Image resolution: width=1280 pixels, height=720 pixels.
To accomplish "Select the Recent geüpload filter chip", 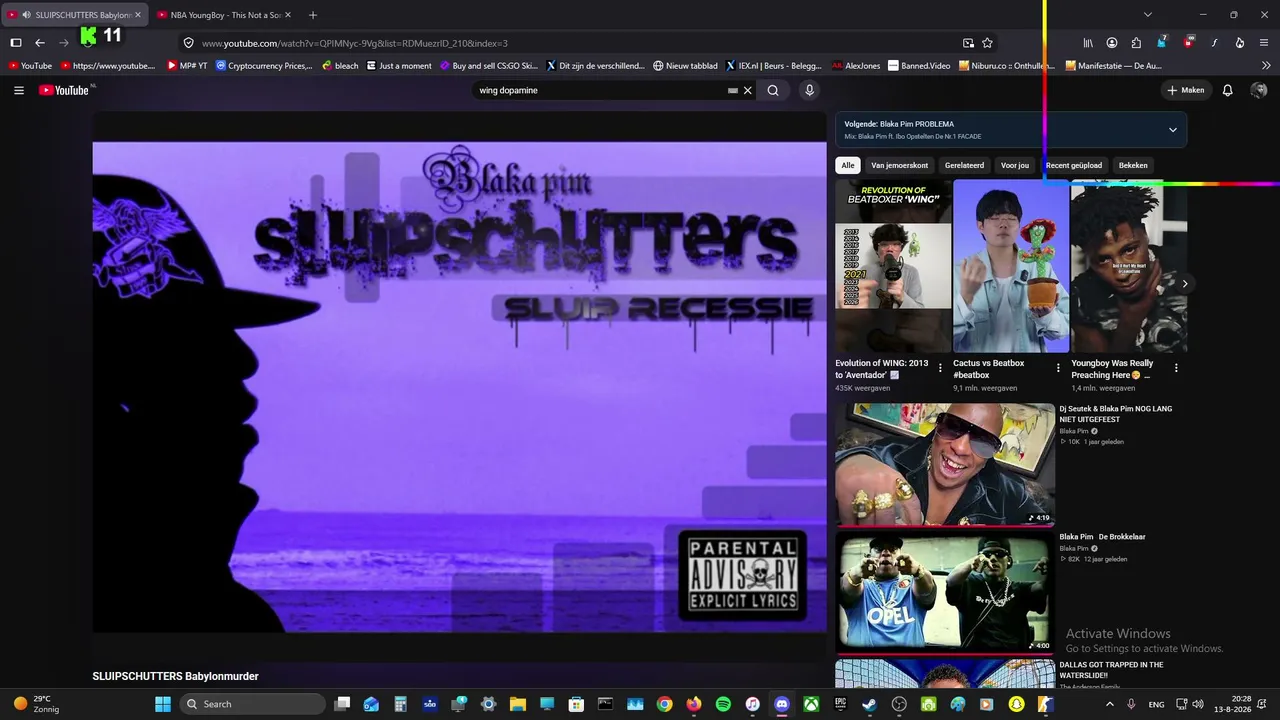I will coord(1074,165).
